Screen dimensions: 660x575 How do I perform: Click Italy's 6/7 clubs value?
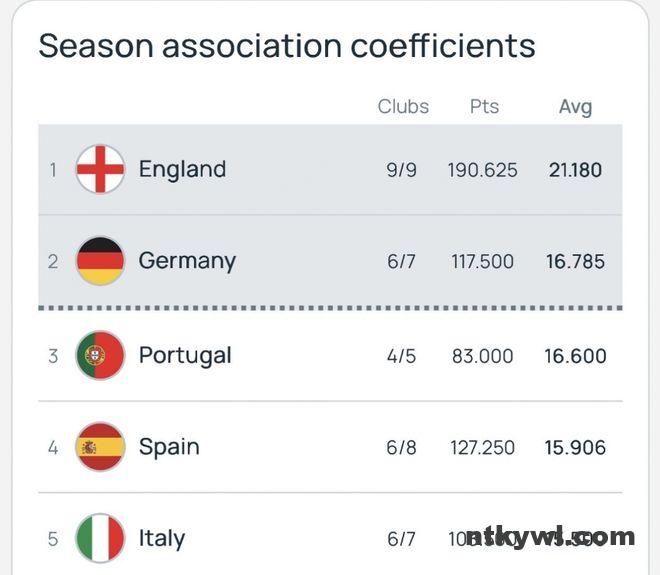coord(401,539)
